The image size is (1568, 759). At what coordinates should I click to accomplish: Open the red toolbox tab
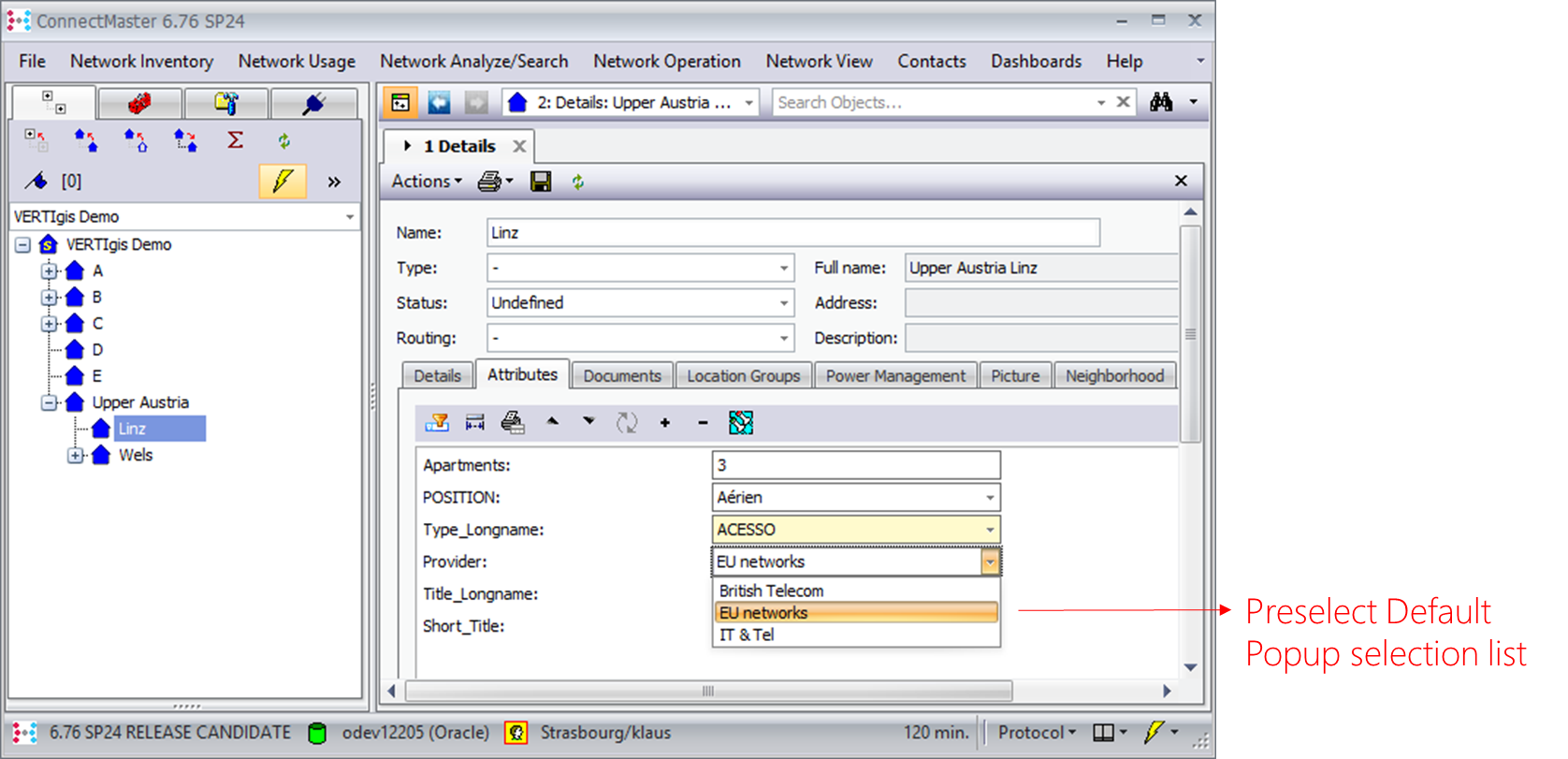[x=139, y=103]
